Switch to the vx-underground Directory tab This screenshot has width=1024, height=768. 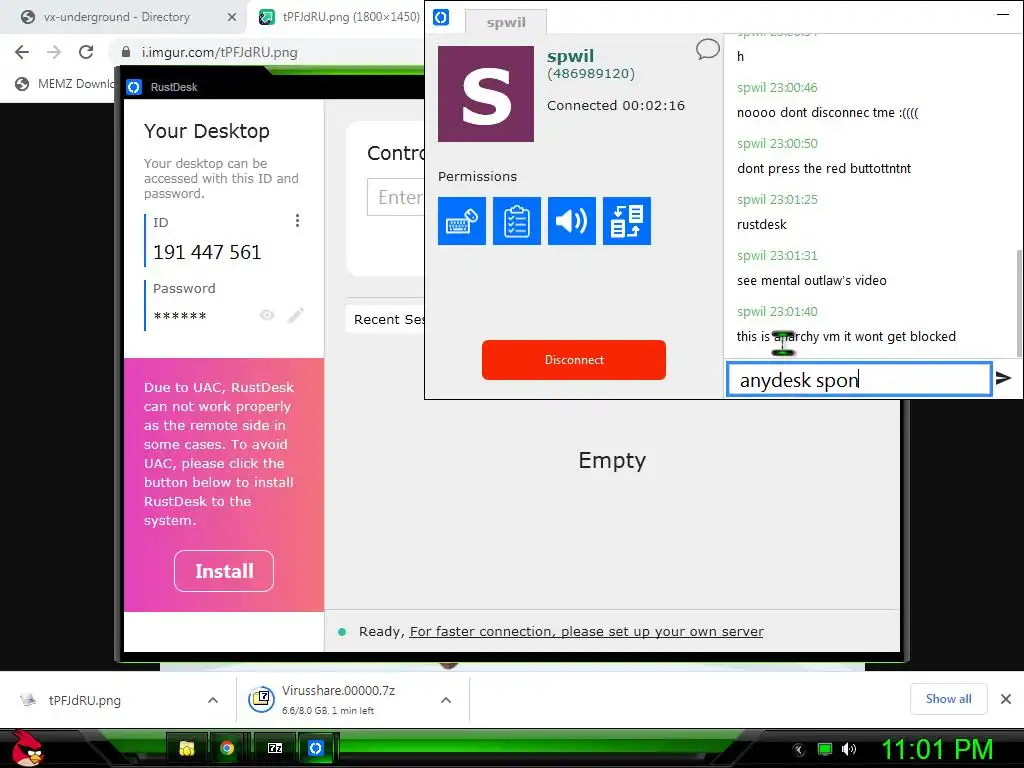pyautogui.click(x=116, y=17)
